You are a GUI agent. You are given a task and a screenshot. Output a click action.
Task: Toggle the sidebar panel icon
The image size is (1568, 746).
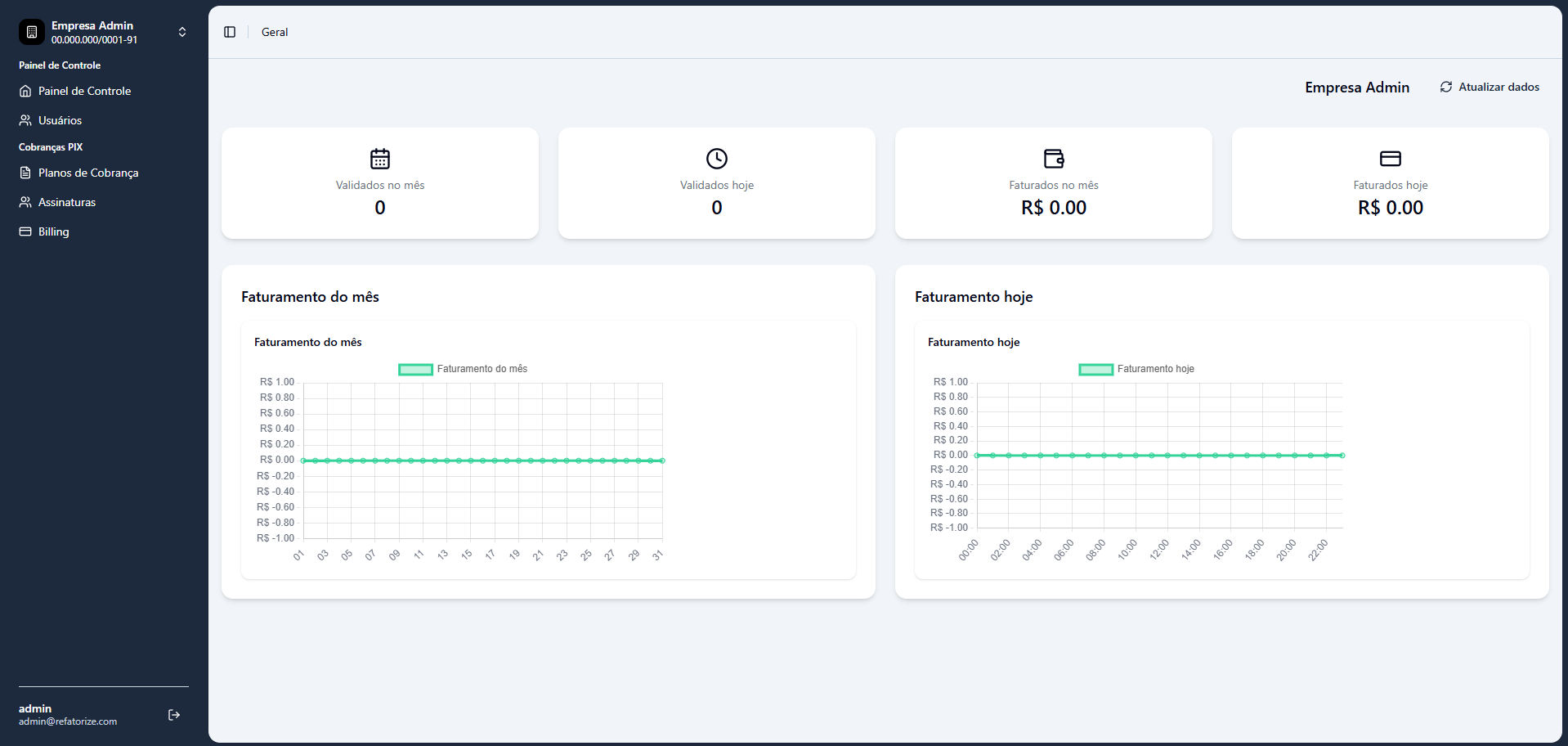[230, 32]
